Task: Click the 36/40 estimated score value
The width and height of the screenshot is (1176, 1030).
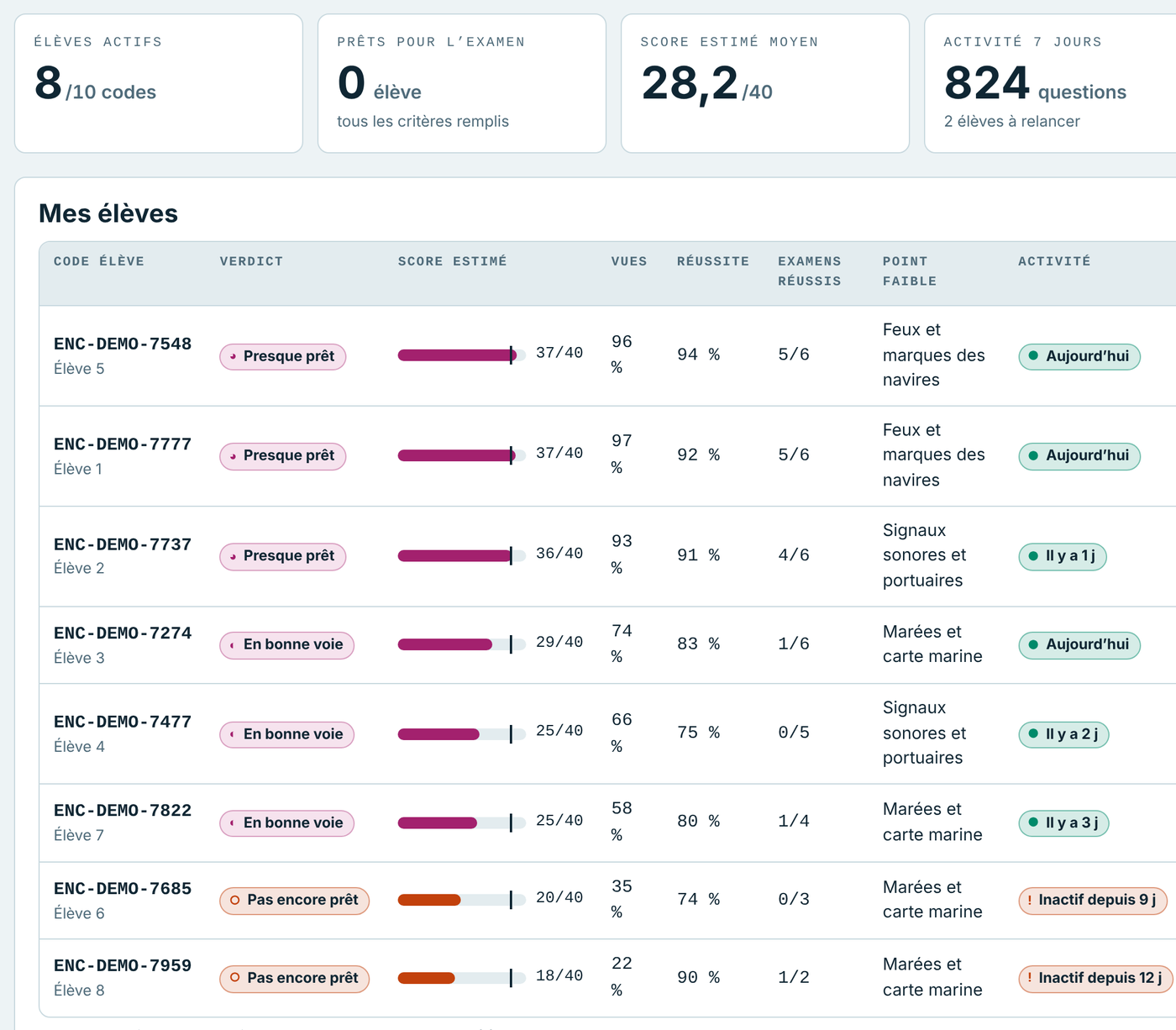Action: pyautogui.click(x=559, y=554)
